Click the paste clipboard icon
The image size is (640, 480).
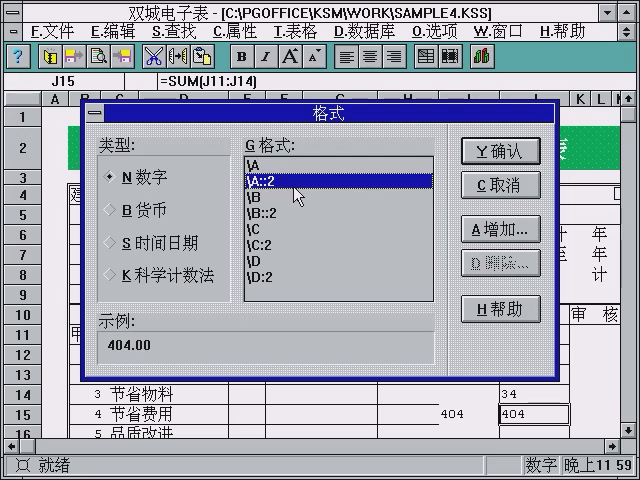pyautogui.click(x=202, y=56)
